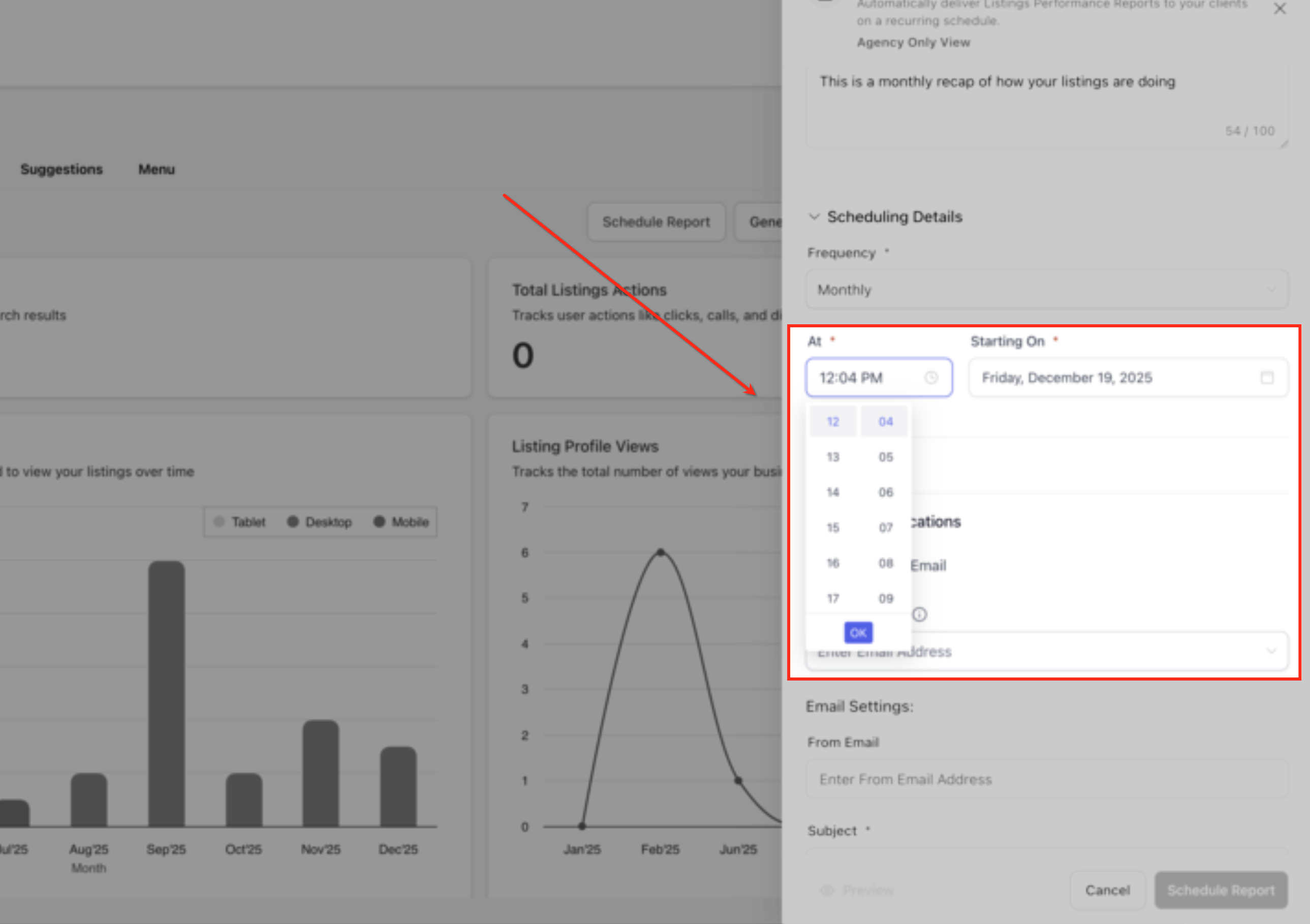Toggle the Tablet legend item in chart
This screenshot has width=1310, height=924.
(x=240, y=521)
